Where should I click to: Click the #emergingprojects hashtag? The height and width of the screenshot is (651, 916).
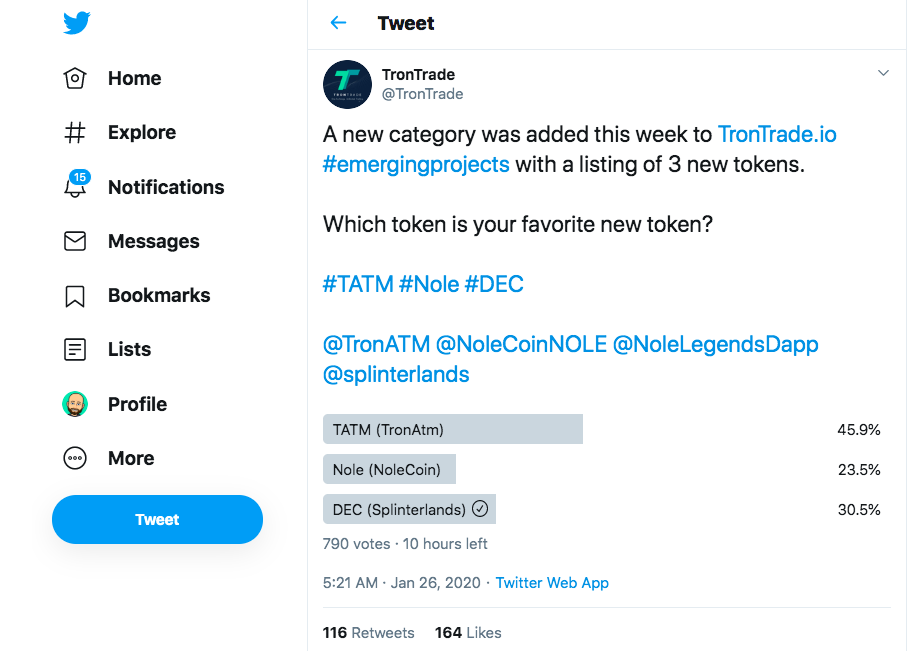click(416, 164)
